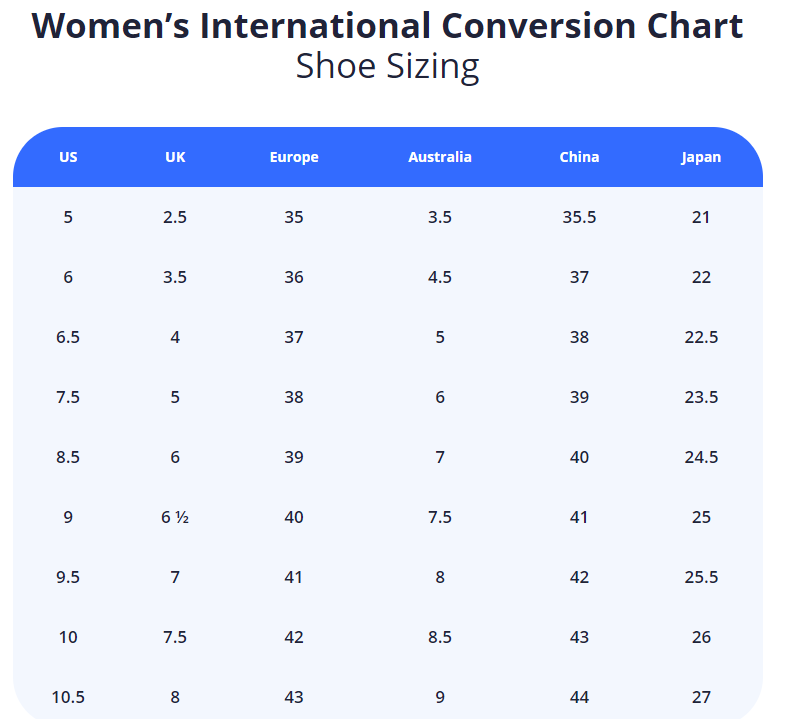Click the Europe column header
Image resolution: width=791 pixels, height=719 pixels.
click(294, 157)
